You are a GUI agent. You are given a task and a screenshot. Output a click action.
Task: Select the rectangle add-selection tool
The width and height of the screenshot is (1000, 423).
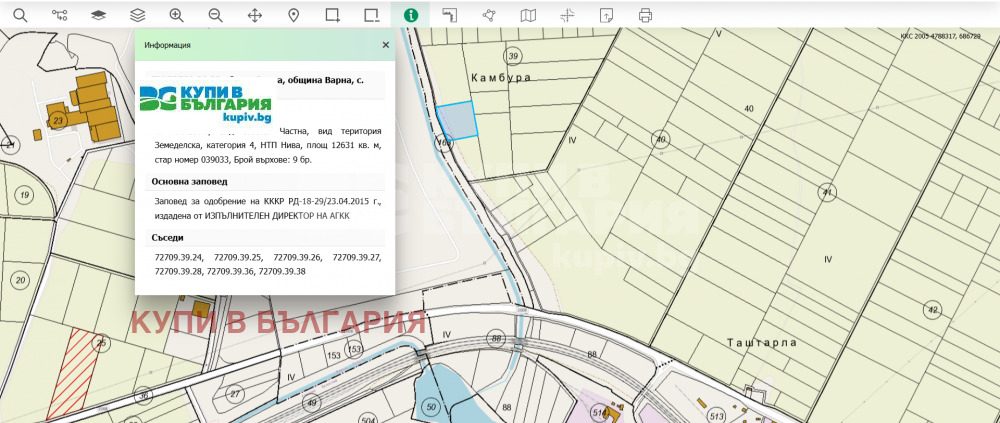(333, 15)
